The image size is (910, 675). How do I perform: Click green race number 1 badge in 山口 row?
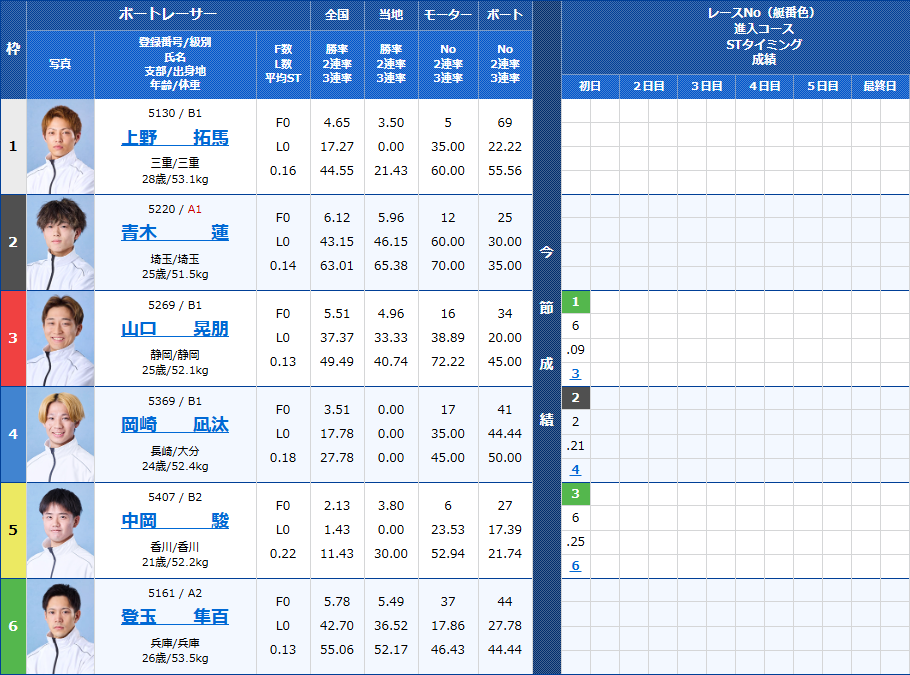[x=576, y=302]
